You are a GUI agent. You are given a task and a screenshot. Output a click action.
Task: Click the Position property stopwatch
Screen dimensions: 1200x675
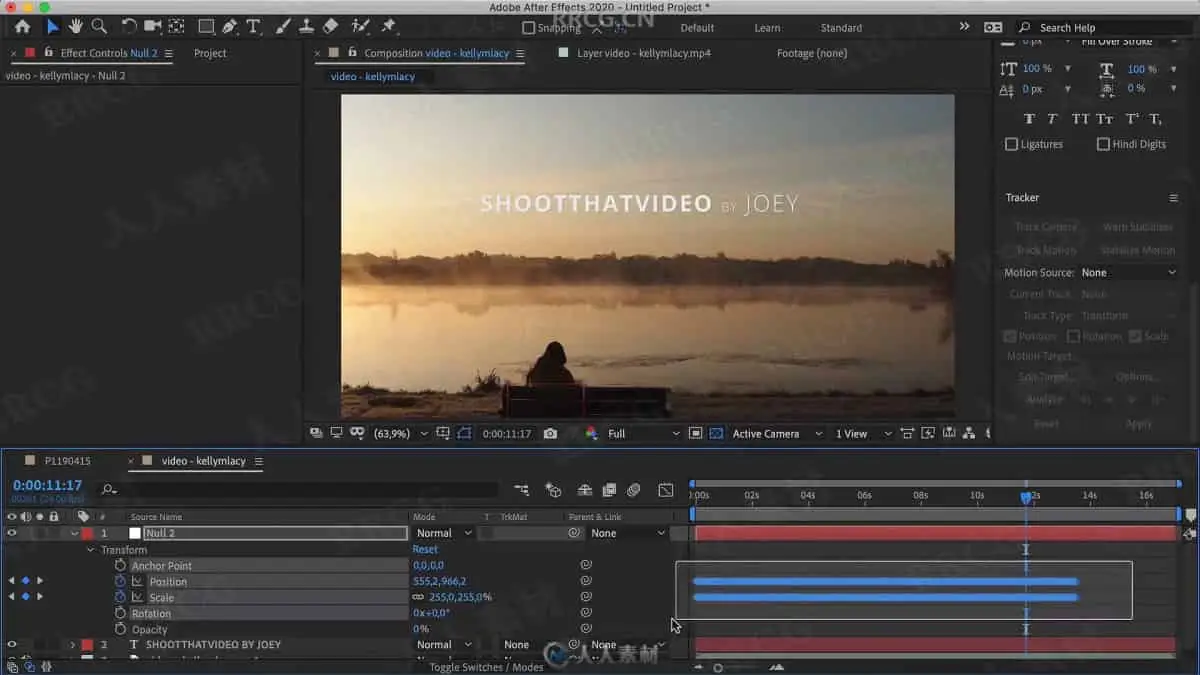point(120,581)
